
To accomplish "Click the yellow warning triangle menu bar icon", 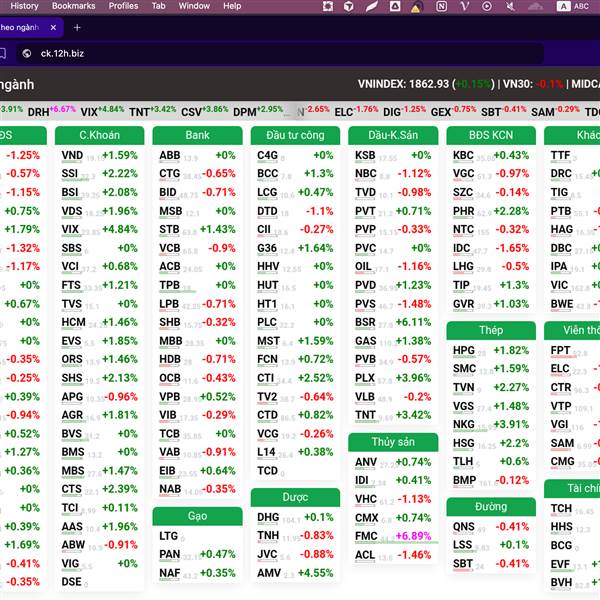I will [416, 7].
